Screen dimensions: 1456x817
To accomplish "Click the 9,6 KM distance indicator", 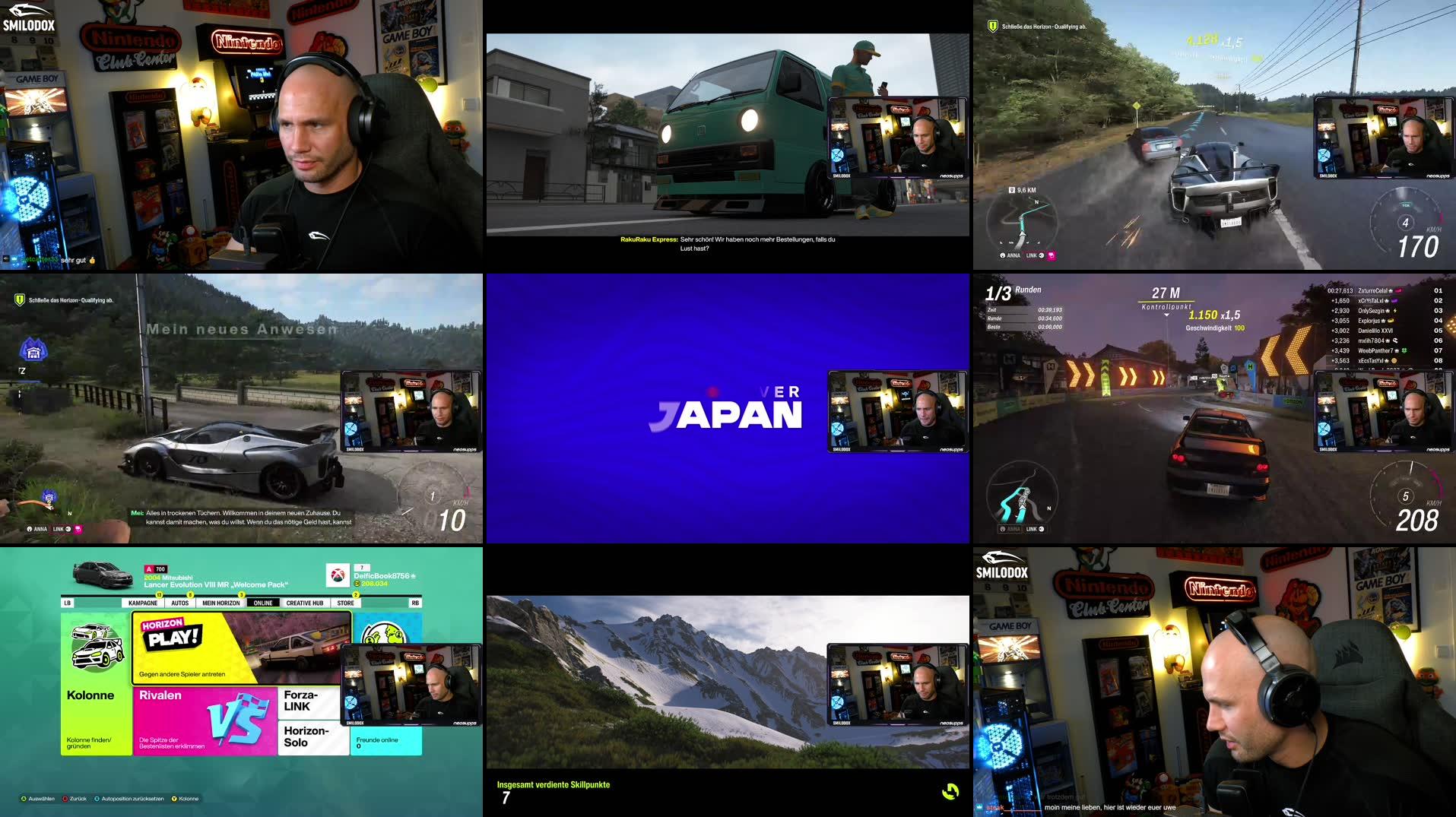I will [x=1022, y=190].
